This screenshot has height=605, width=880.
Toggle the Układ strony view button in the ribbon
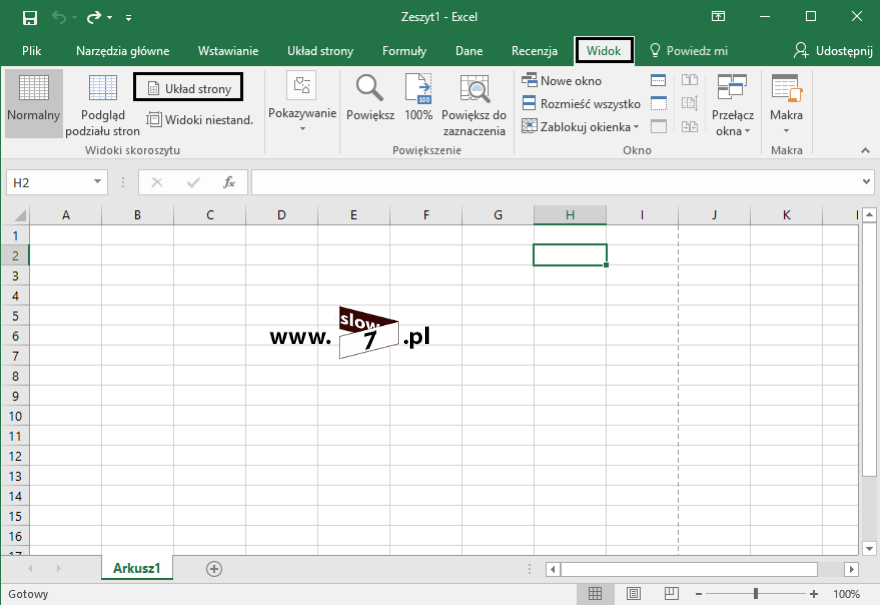pyautogui.click(x=189, y=88)
